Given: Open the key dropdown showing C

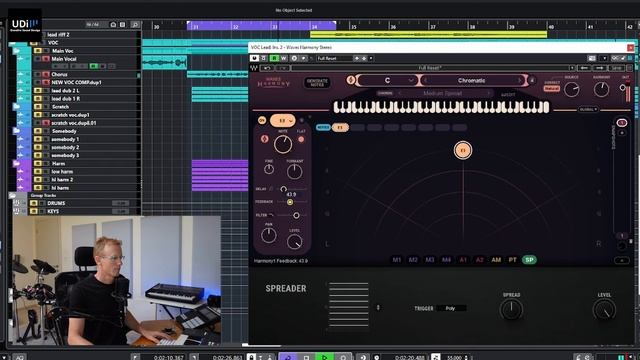Looking at the screenshot, I should coord(387,80).
